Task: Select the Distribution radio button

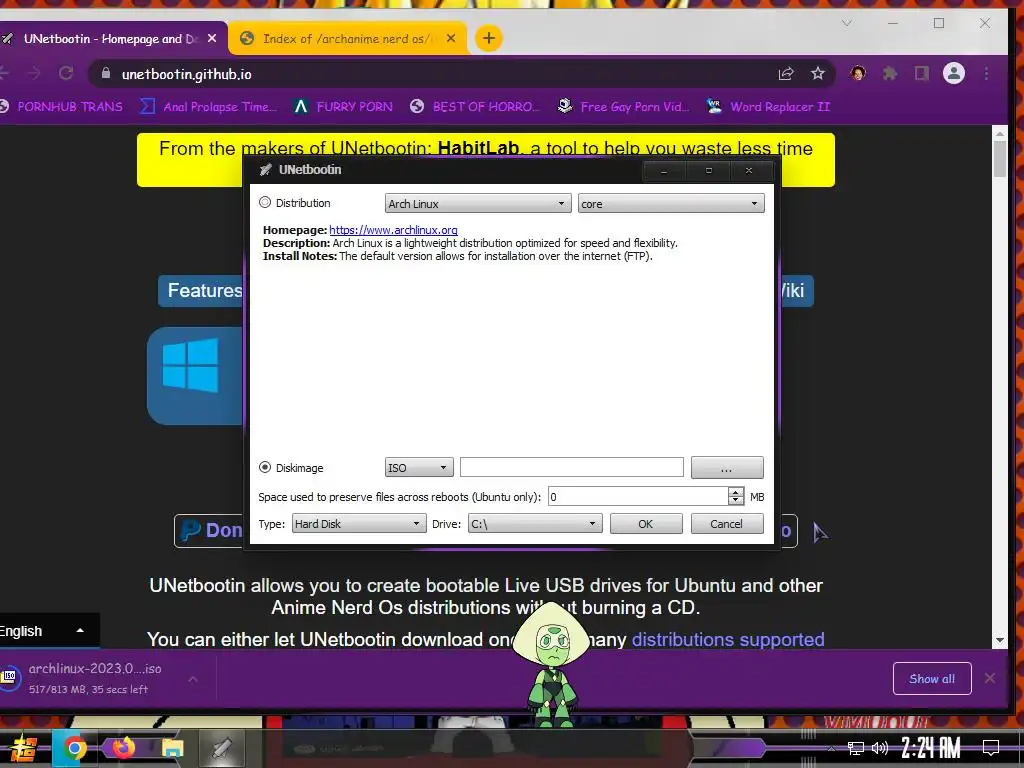Action: 264,202
